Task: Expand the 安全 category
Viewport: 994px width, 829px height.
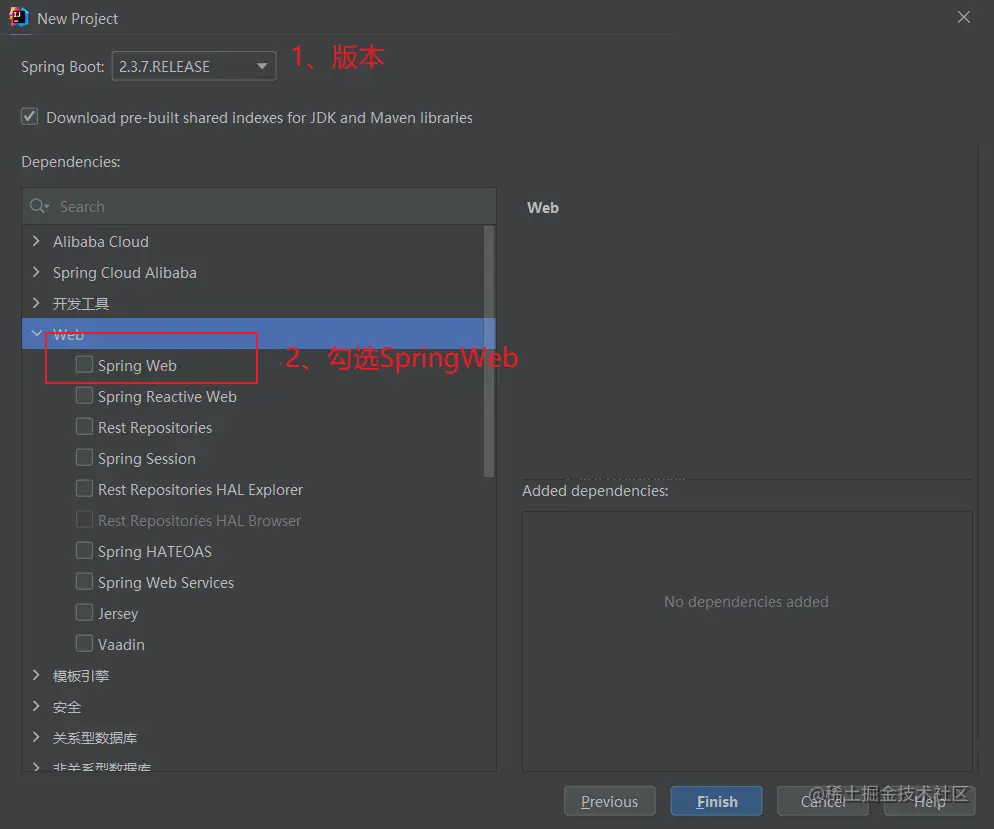Action: pyautogui.click(x=36, y=706)
